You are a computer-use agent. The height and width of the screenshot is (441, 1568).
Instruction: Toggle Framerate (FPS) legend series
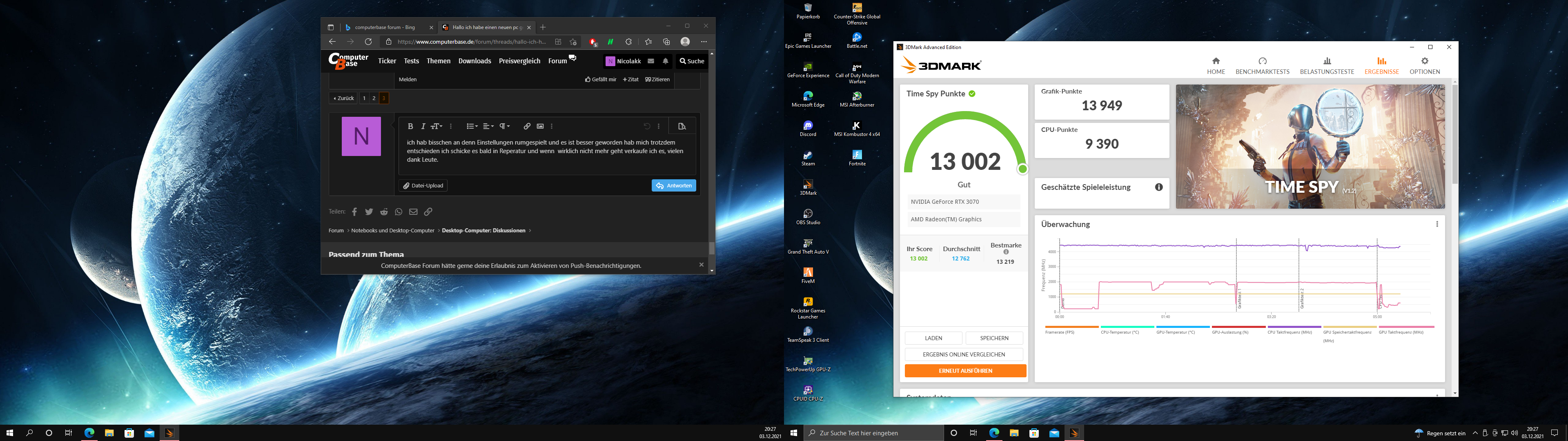tap(1060, 332)
